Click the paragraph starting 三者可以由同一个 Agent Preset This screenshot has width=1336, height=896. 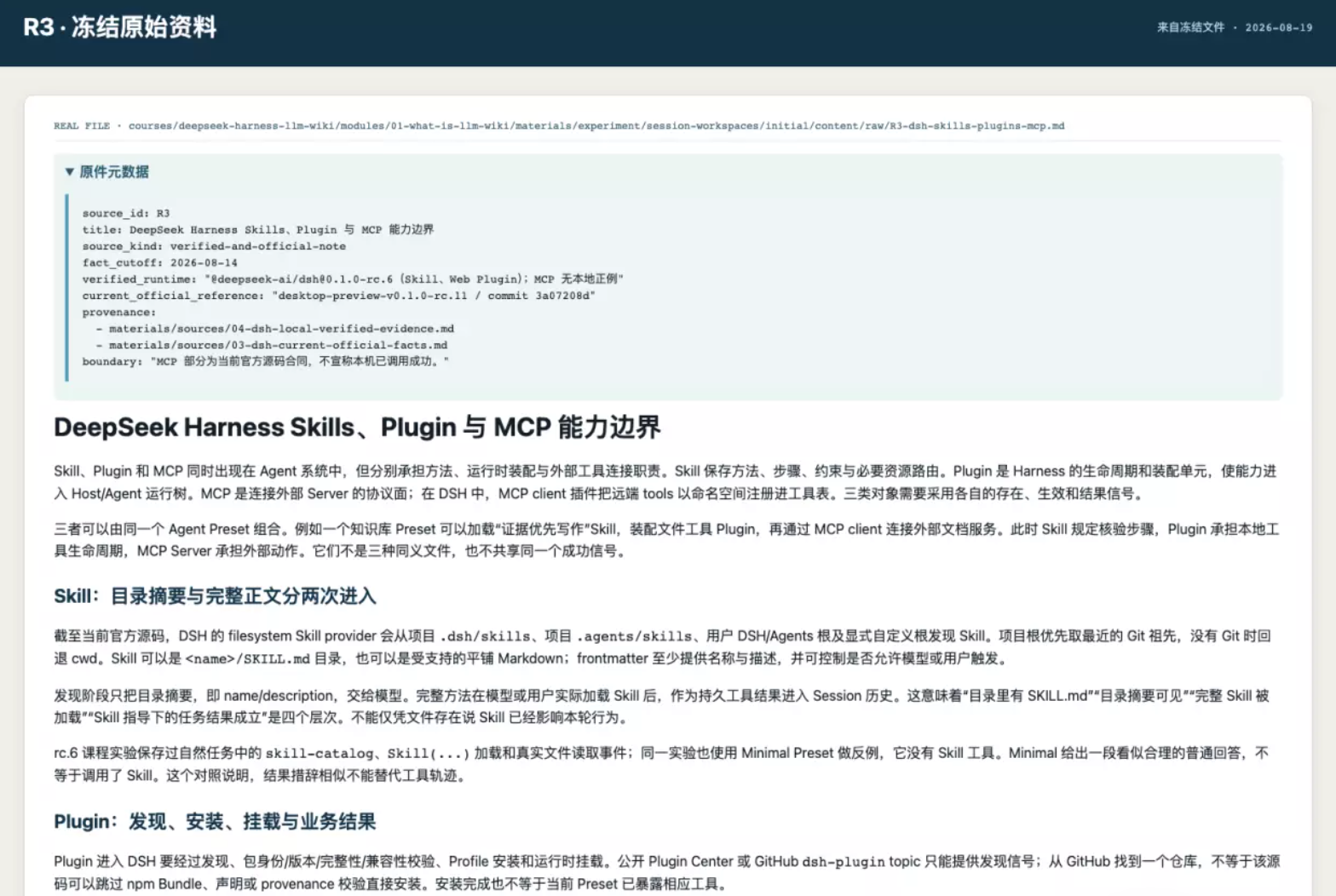667,540
